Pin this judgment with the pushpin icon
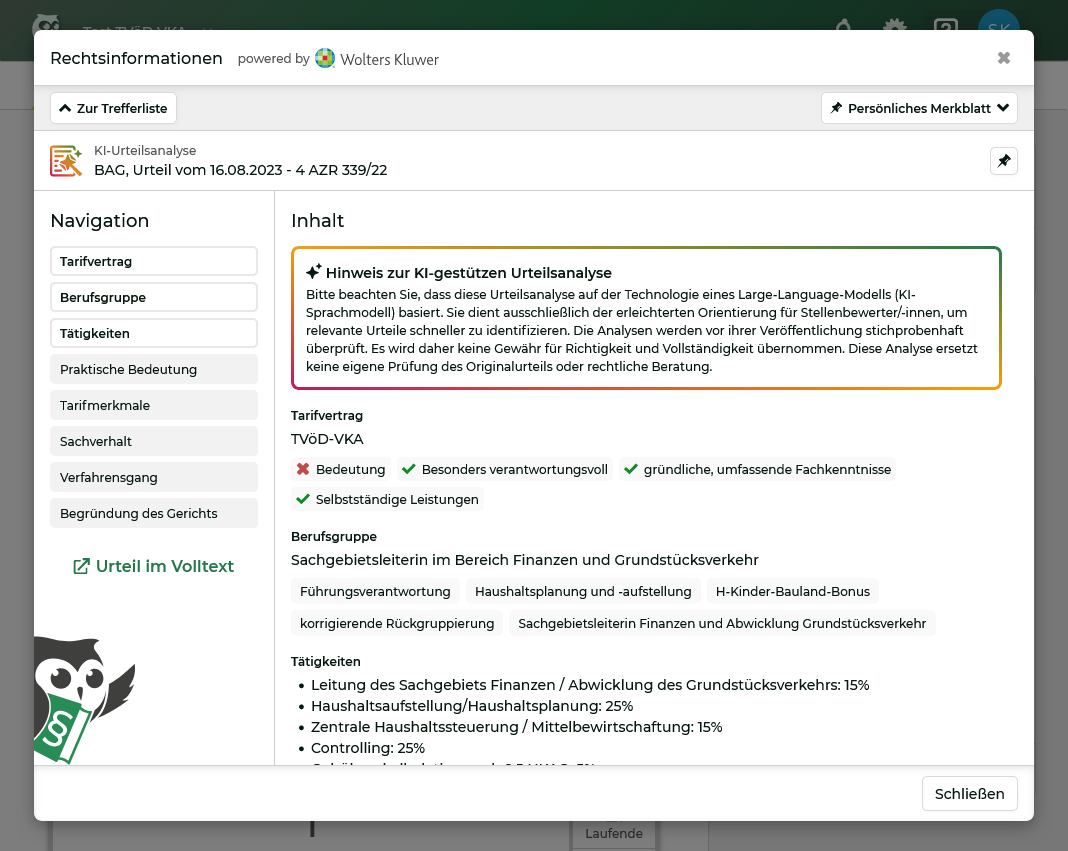 [x=1003, y=161]
